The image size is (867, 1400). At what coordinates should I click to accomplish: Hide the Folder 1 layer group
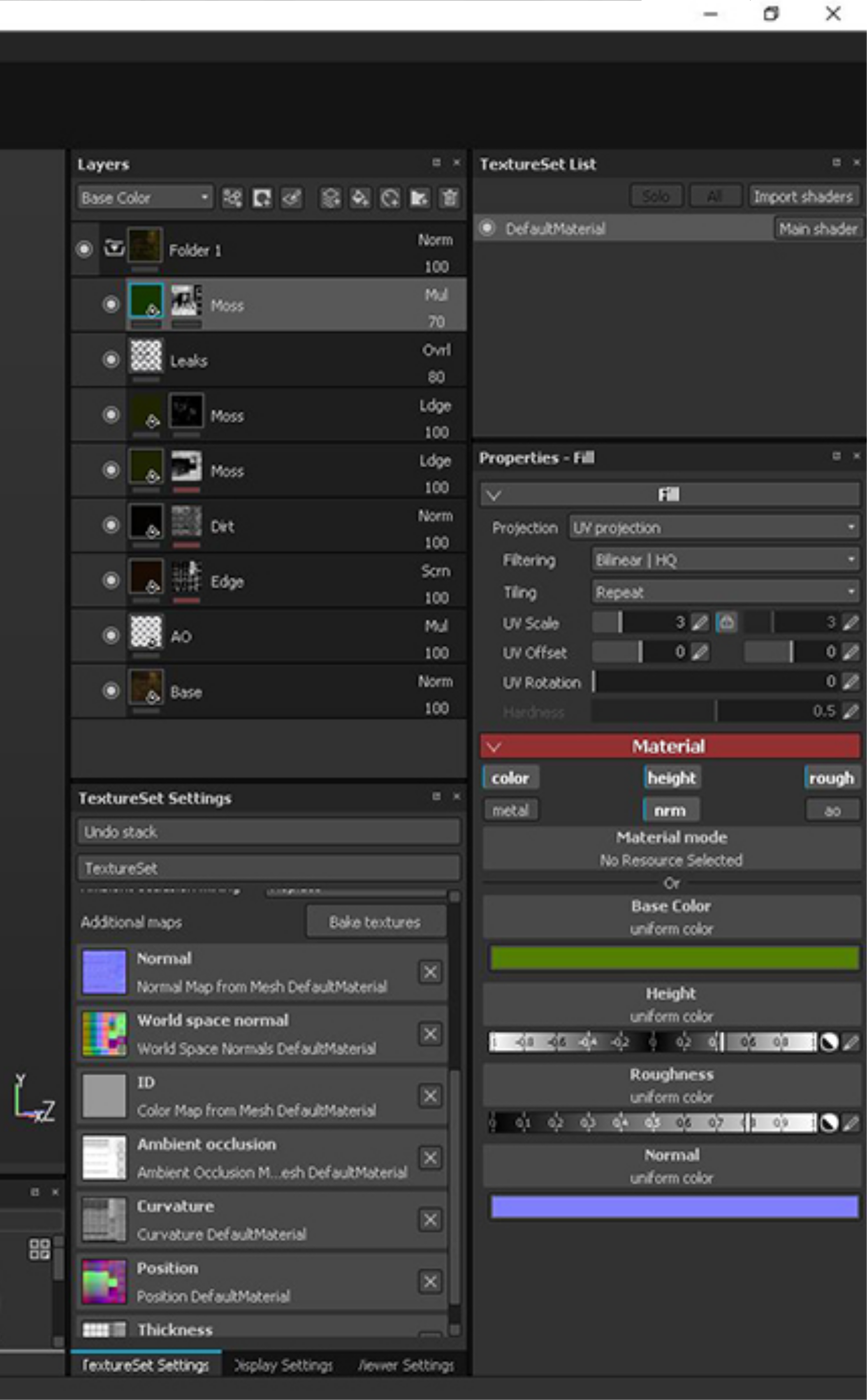point(84,249)
